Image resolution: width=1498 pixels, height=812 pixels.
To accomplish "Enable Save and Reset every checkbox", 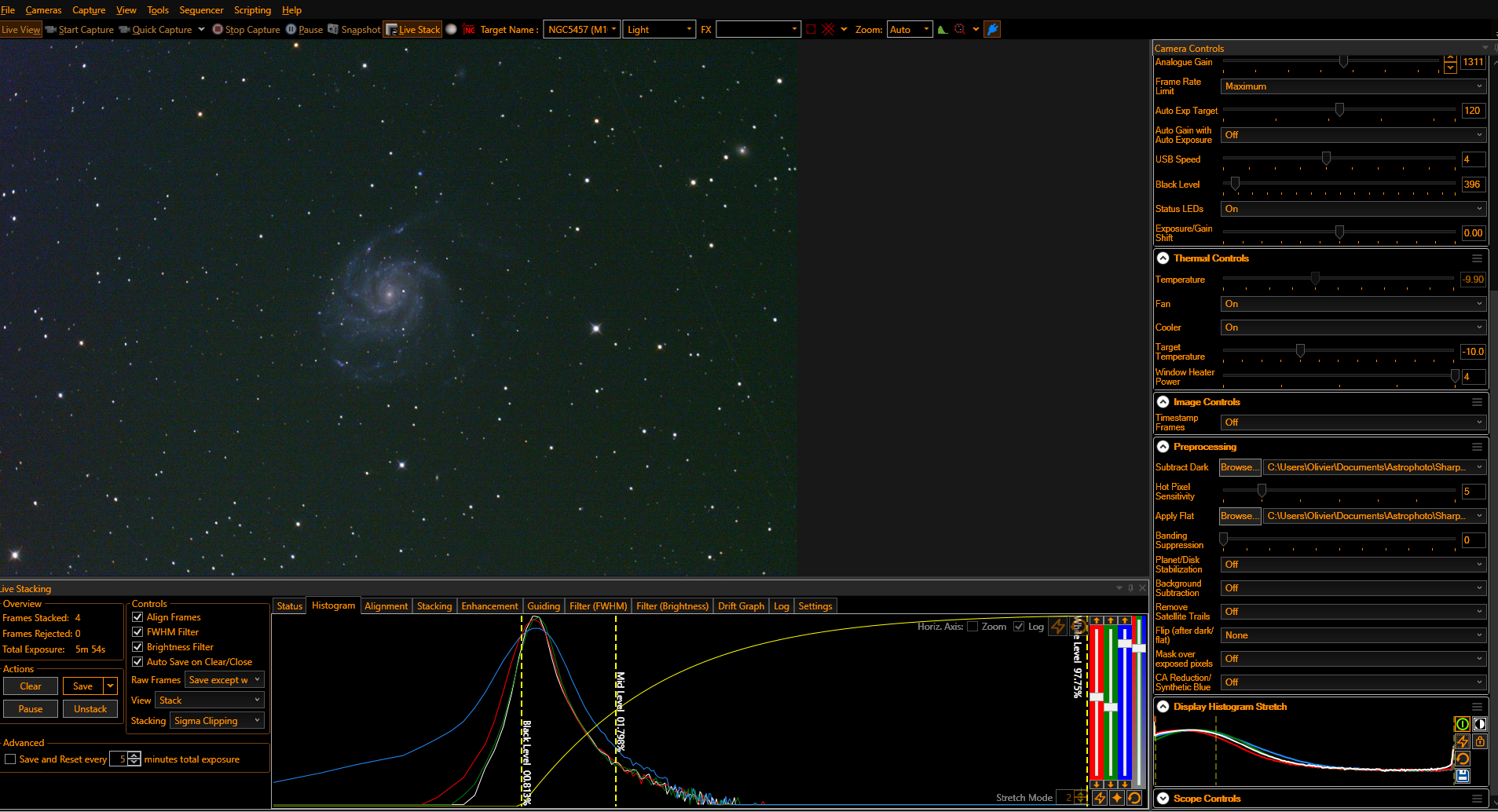I will pos(10,759).
